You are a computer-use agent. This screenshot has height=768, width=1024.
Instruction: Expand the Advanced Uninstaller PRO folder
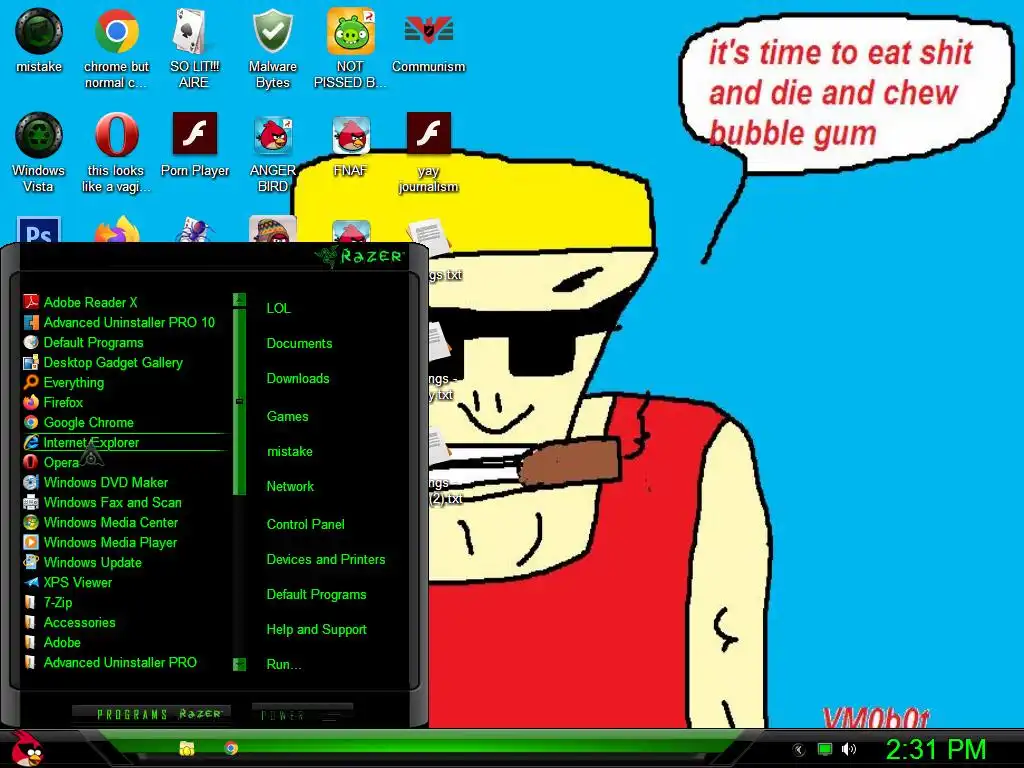(x=110, y=662)
